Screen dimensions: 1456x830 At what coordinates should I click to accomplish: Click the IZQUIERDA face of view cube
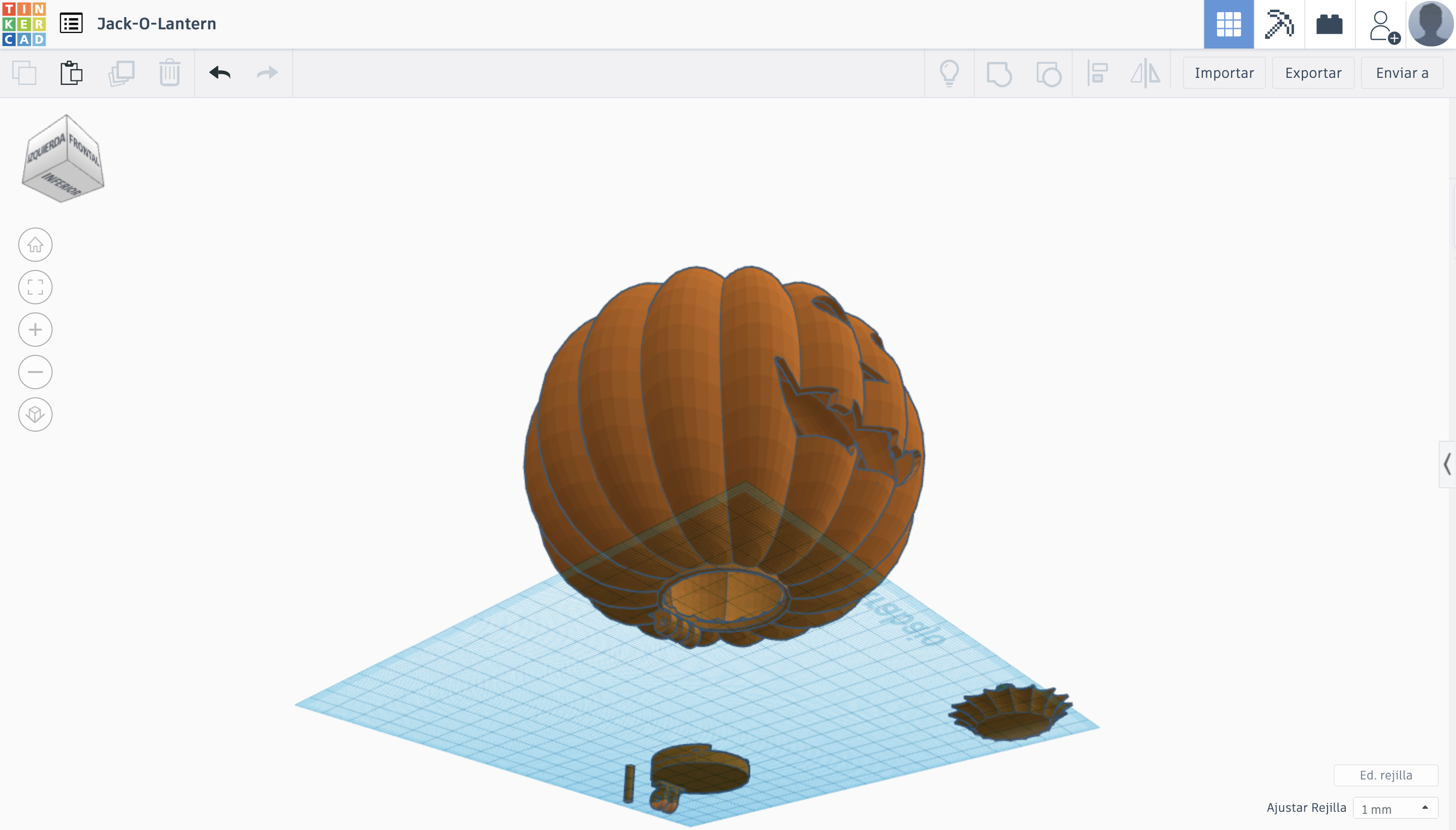(46, 149)
